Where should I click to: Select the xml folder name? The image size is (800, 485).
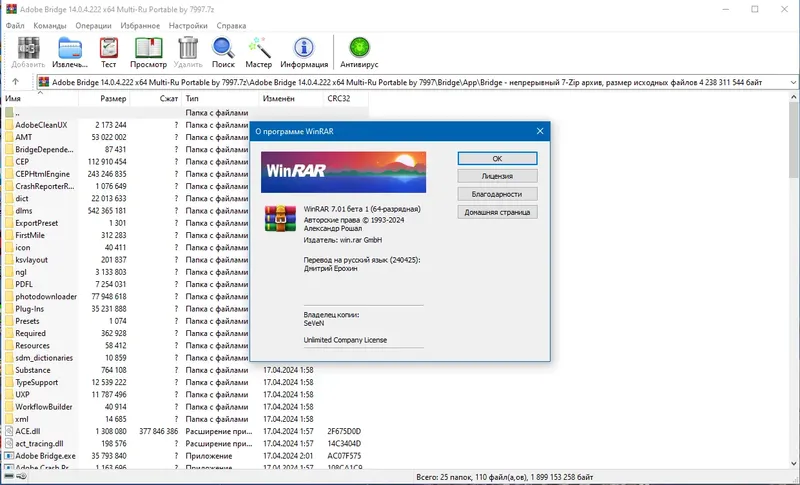click(22, 419)
